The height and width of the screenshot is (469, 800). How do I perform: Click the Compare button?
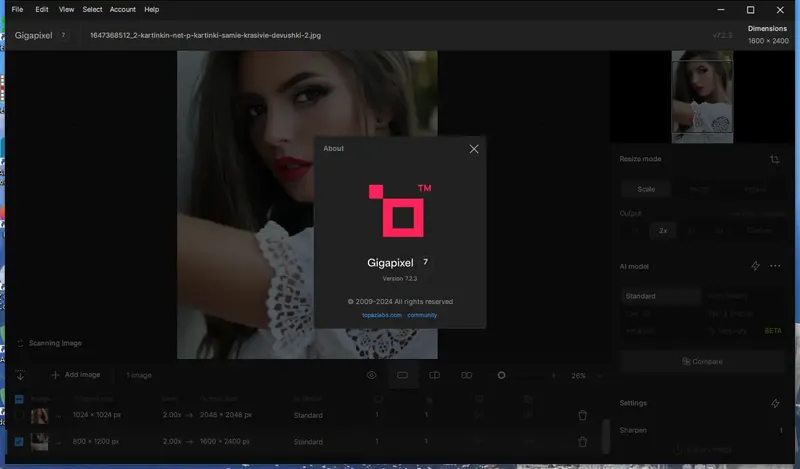tap(702, 361)
